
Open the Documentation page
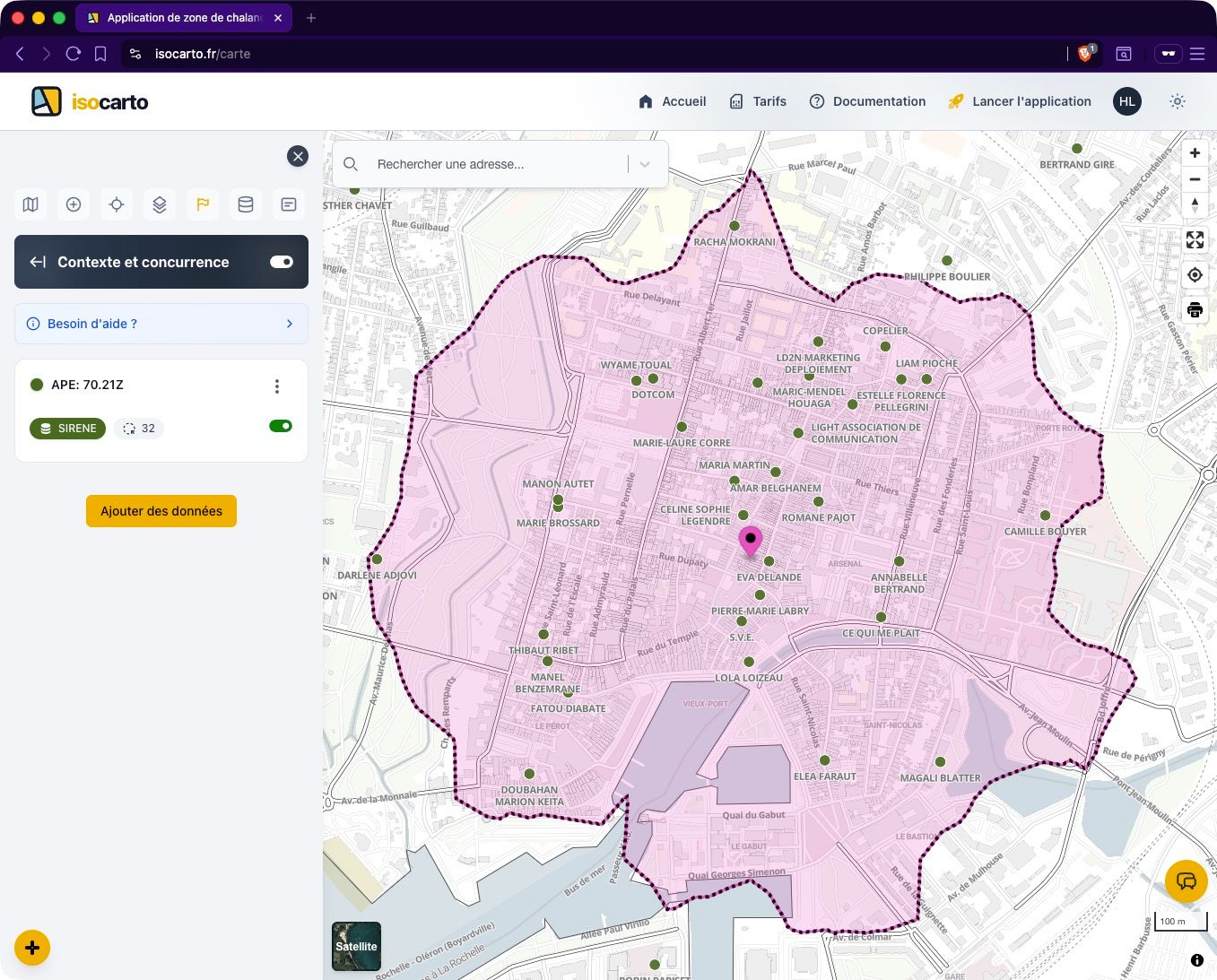(879, 101)
